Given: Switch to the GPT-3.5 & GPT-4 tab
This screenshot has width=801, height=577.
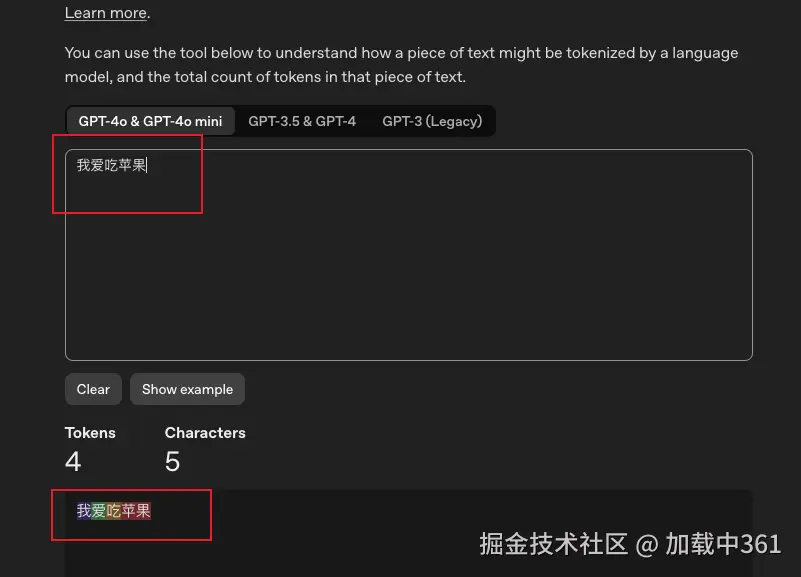Looking at the screenshot, I should point(302,120).
